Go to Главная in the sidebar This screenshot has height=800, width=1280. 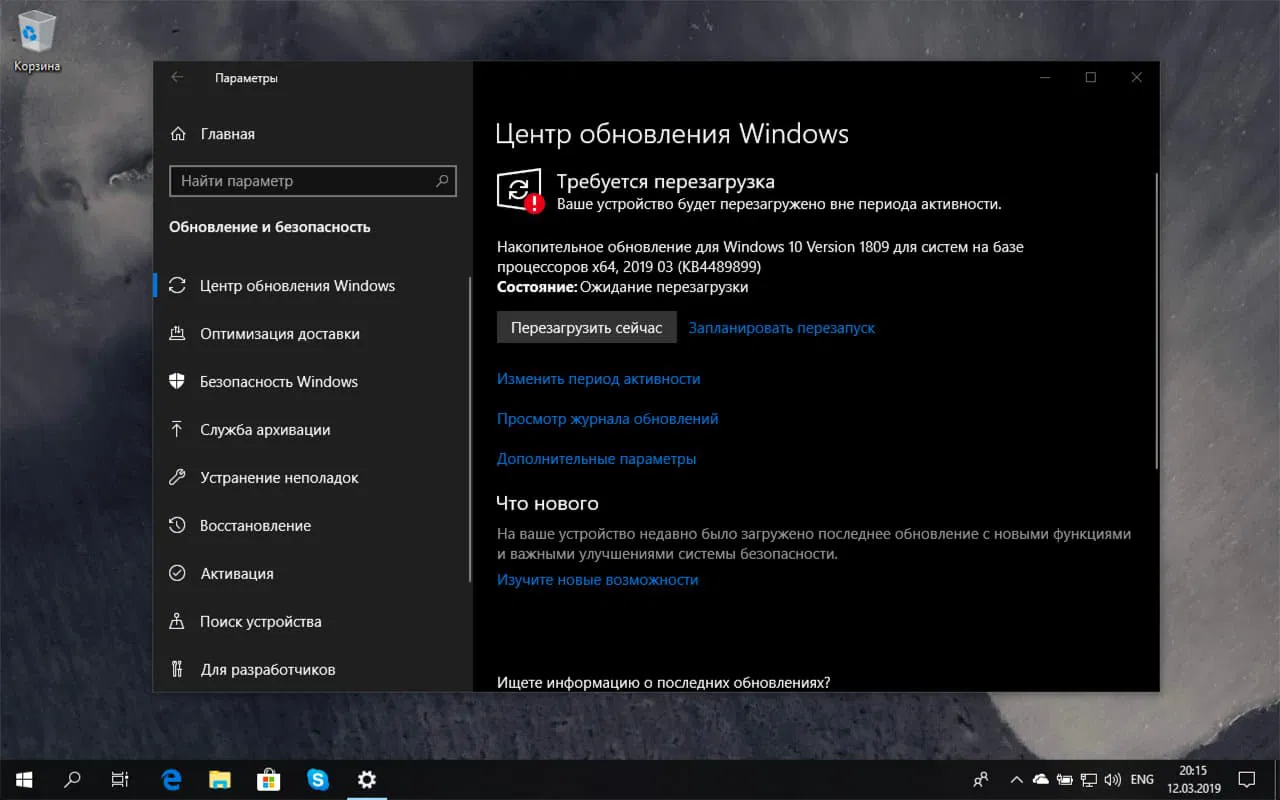(226, 133)
